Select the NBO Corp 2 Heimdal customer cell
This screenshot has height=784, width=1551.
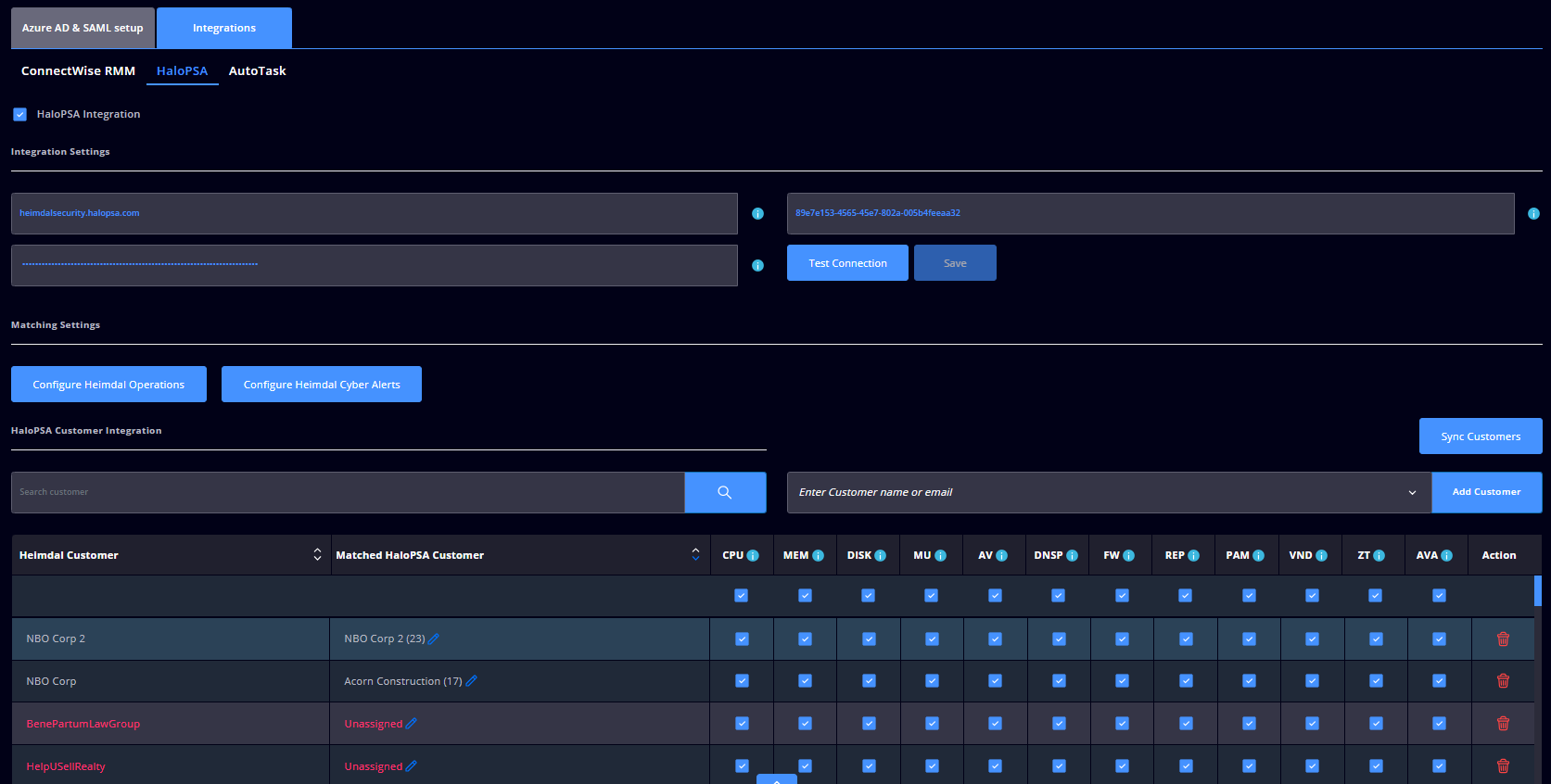click(172, 639)
